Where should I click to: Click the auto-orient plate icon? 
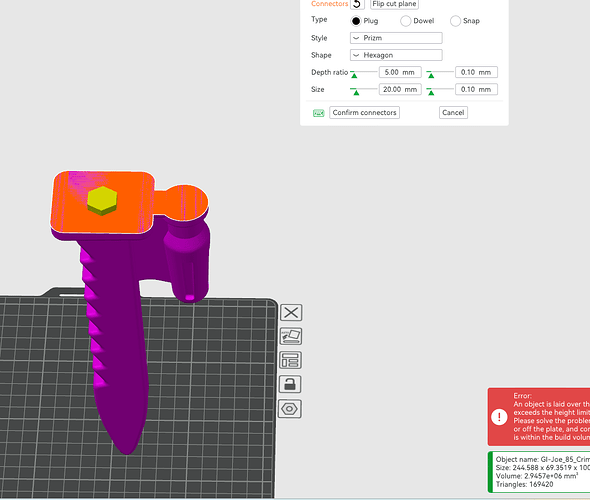point(290,336)
